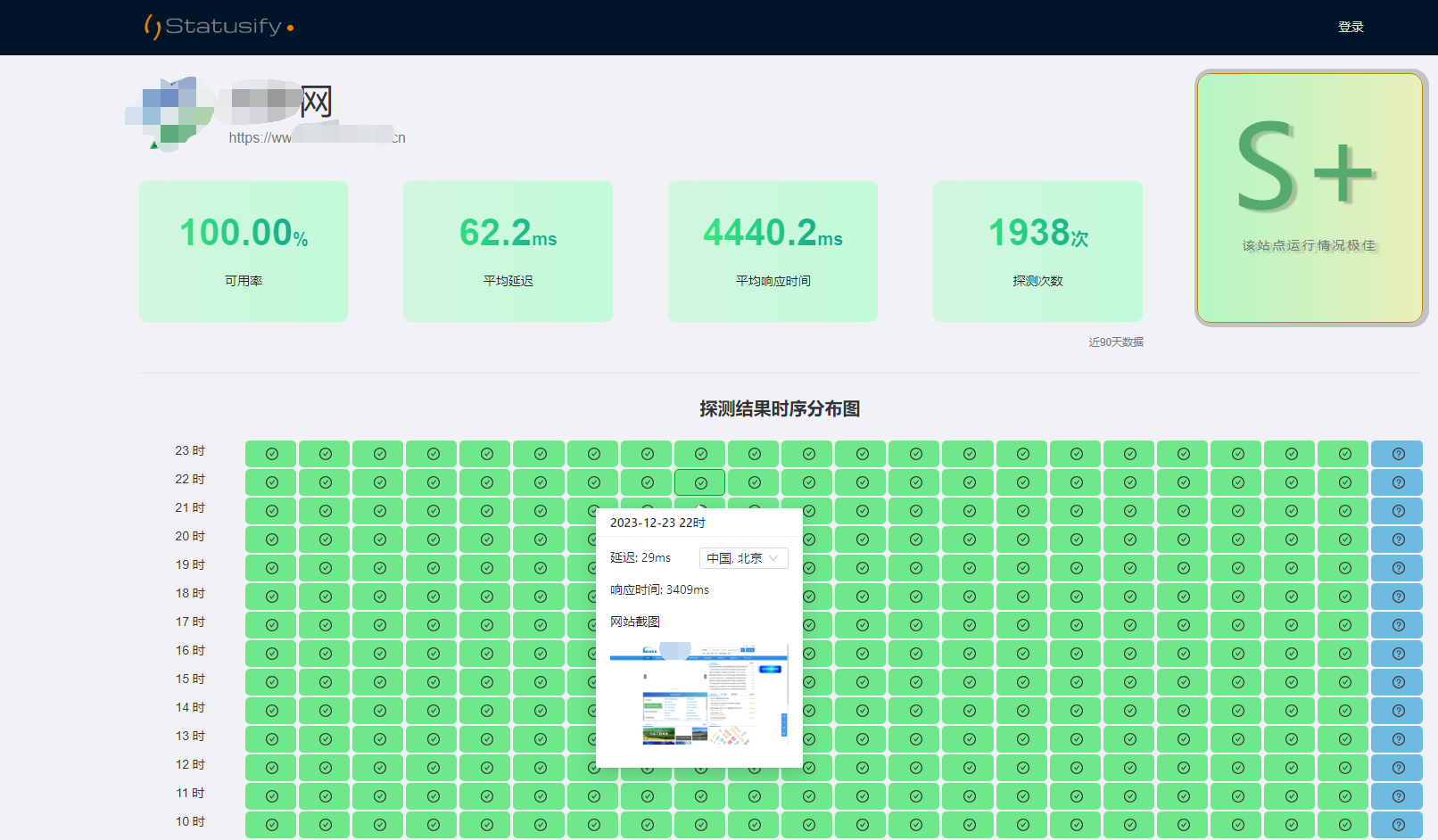Select the 1938次 探测次数 card
Screen dimensions: 1438x840
pos(1037,251)
